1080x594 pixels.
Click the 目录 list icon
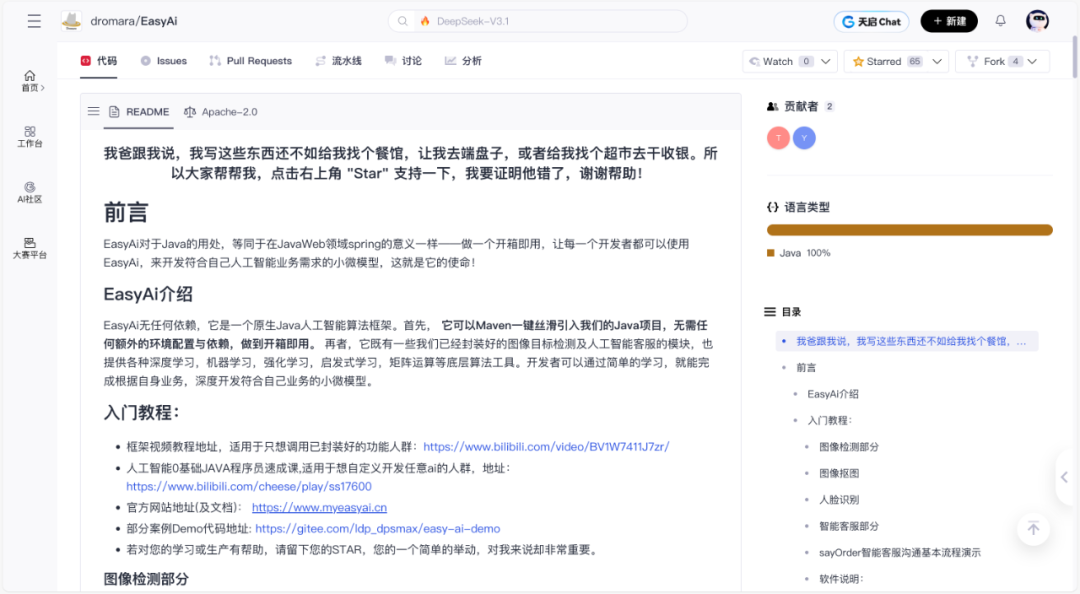(x=770, y=311)
